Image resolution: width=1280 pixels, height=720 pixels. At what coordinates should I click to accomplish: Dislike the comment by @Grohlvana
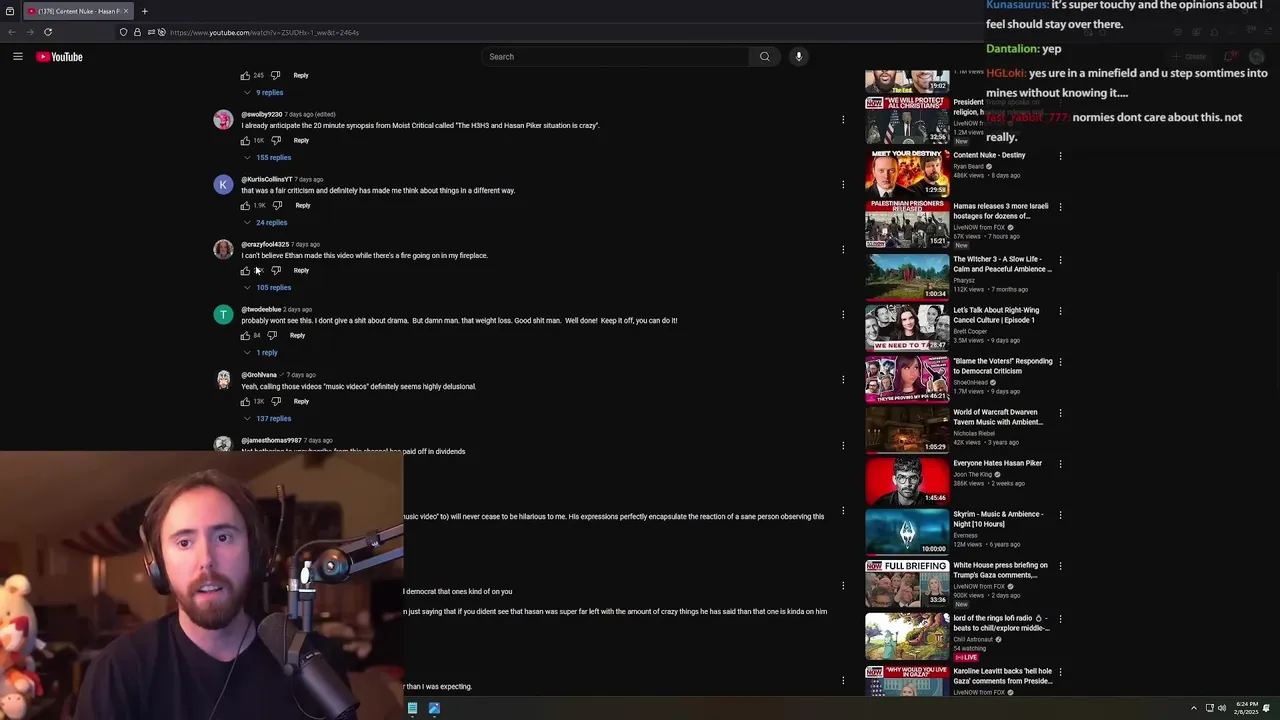(x=276, y=402)
